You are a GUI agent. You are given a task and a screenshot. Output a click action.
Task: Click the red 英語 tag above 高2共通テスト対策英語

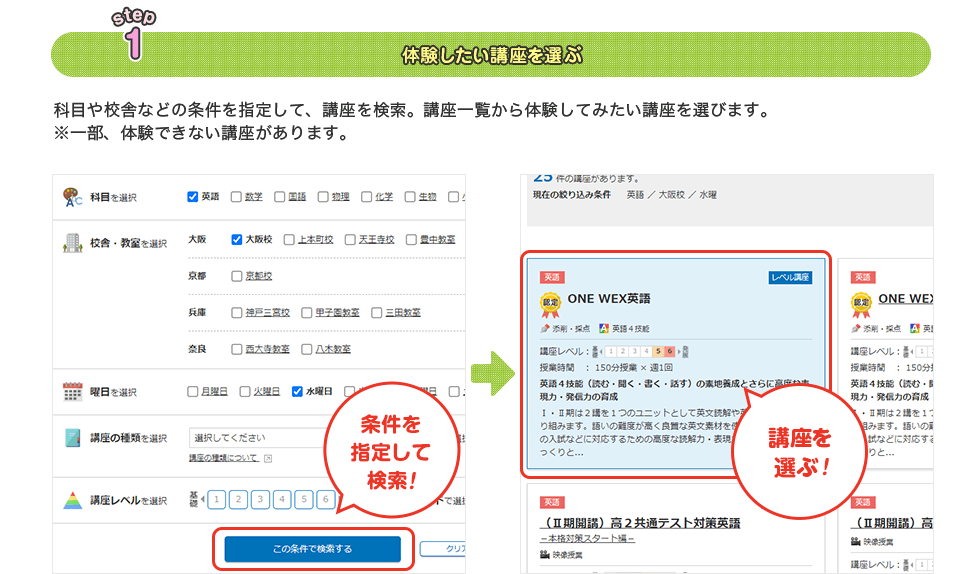pos(552,502)
